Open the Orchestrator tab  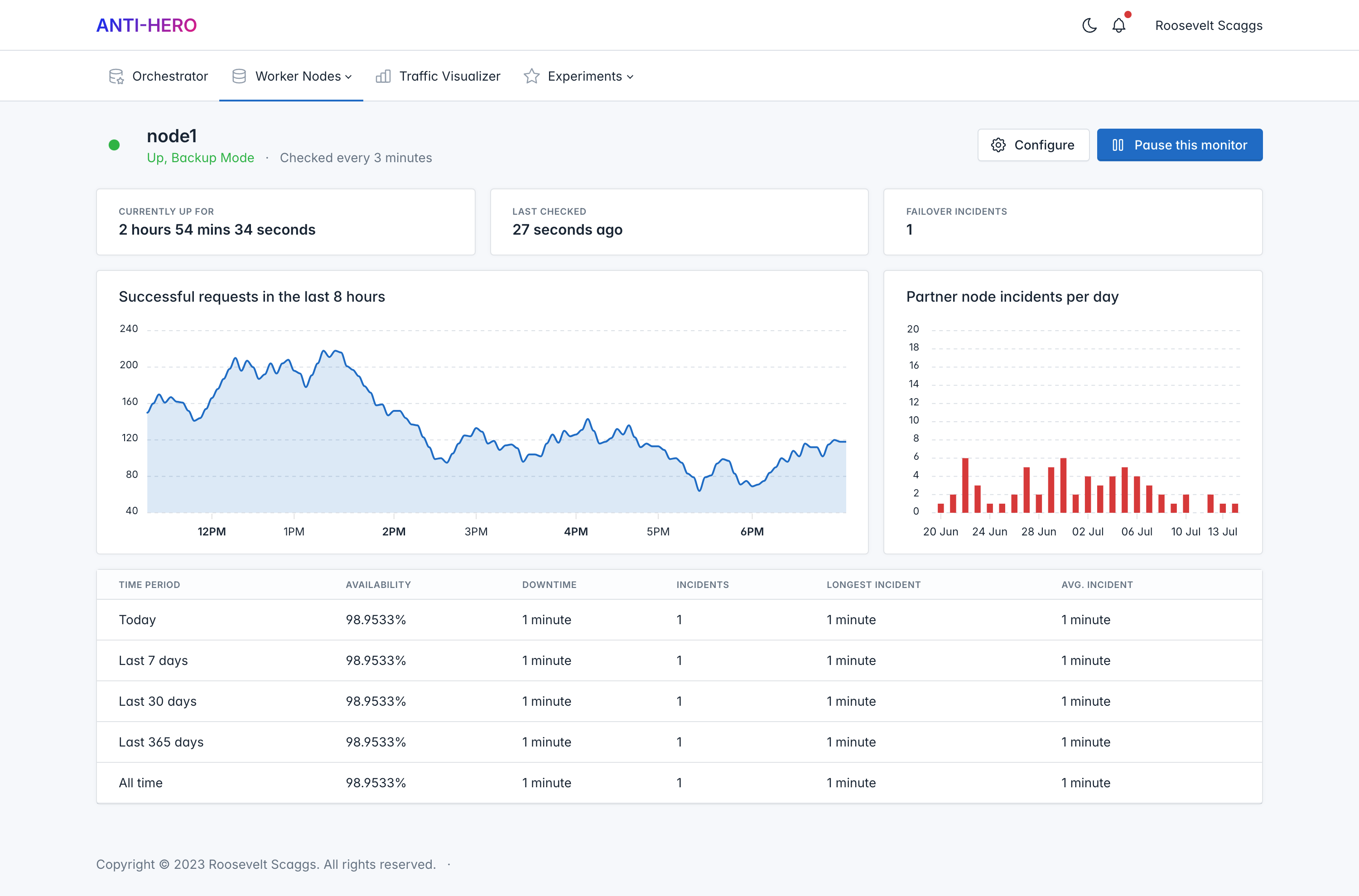coord(158,77)
